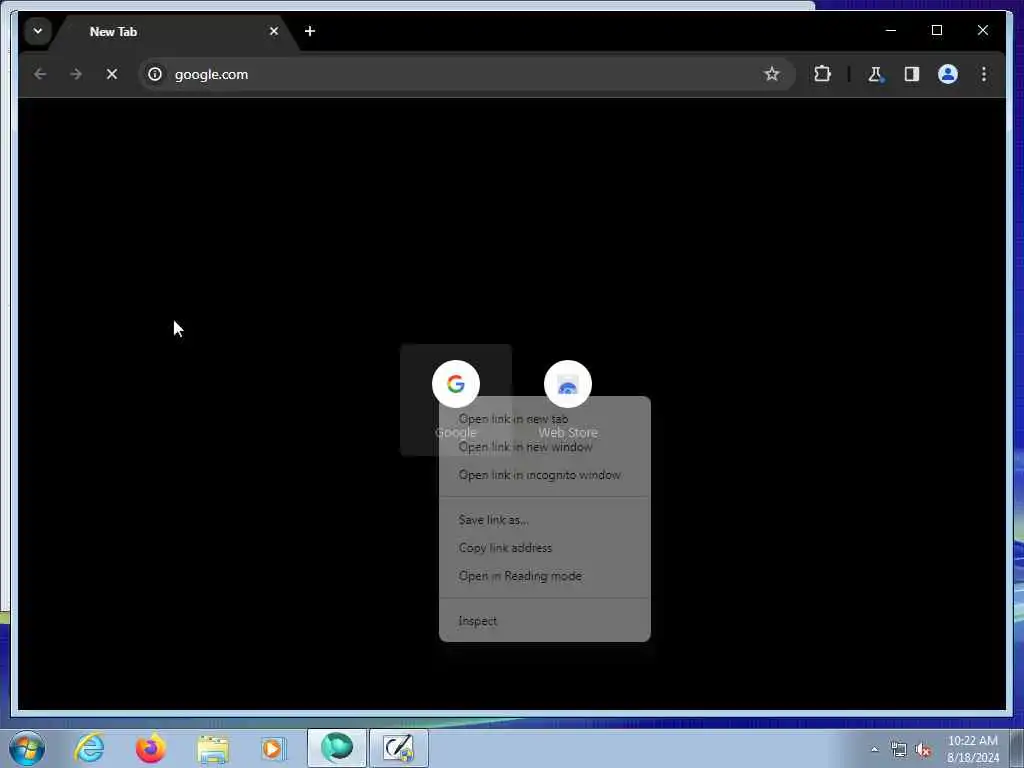Open the clock showing 10:22 AM

pyautogui.click(x=972, y=749)
